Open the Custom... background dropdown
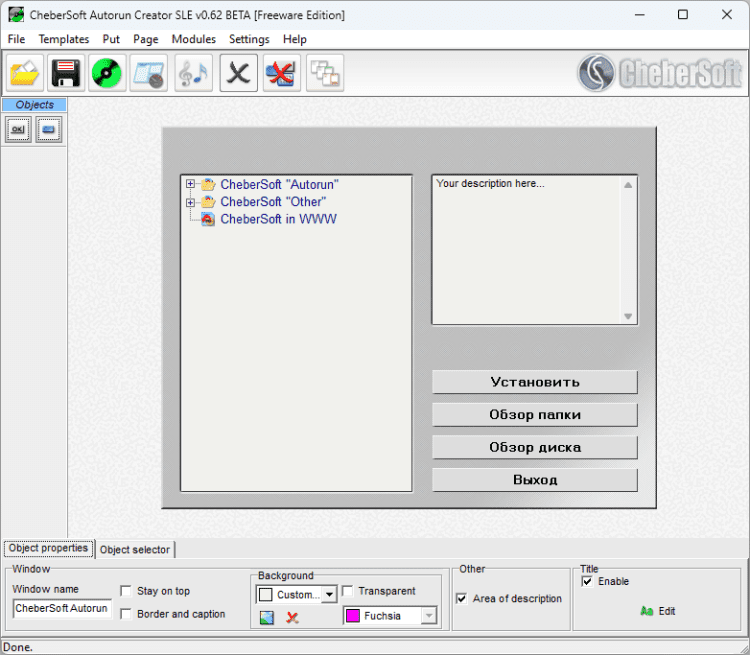 (329, 595)
